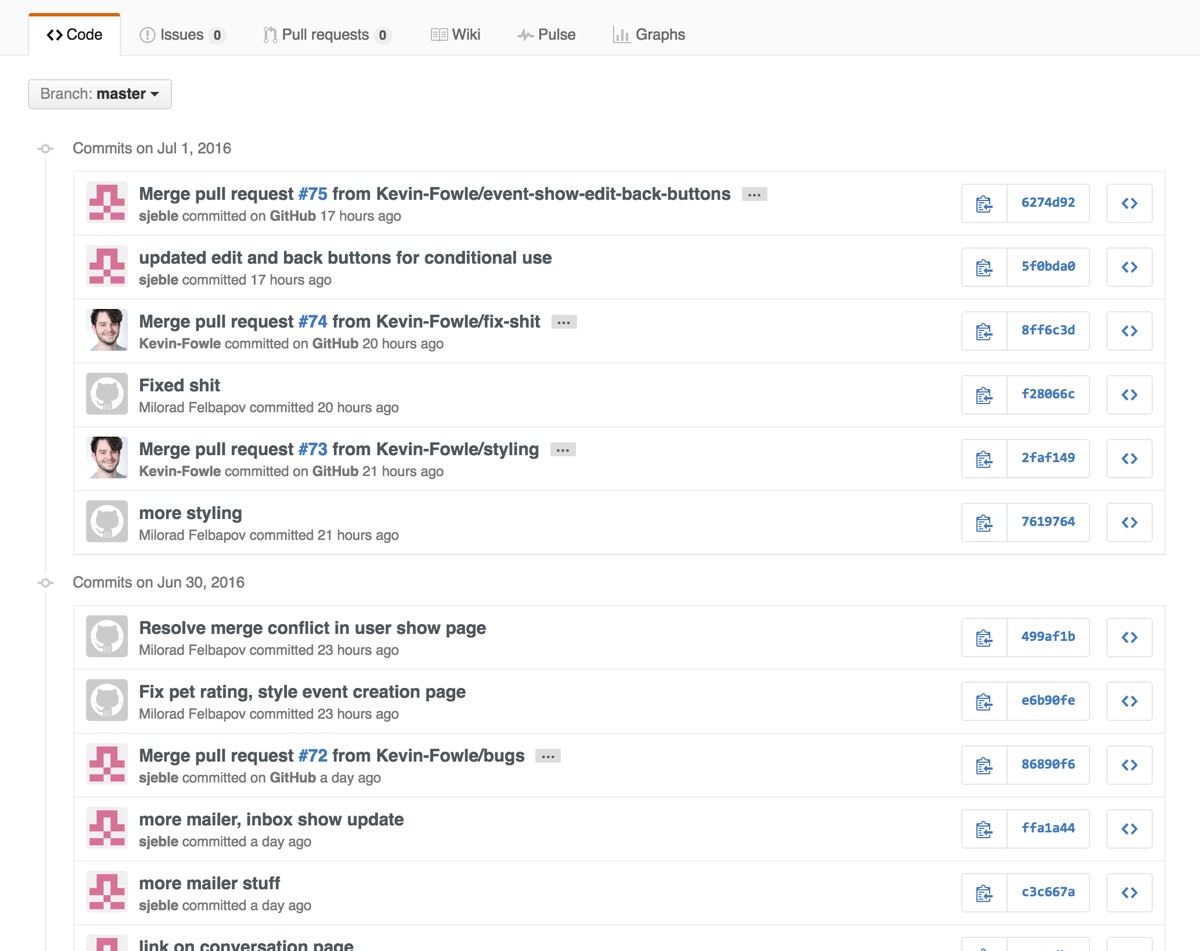
Task: Open the 'more styling' commit
Action: coord(190,513)
